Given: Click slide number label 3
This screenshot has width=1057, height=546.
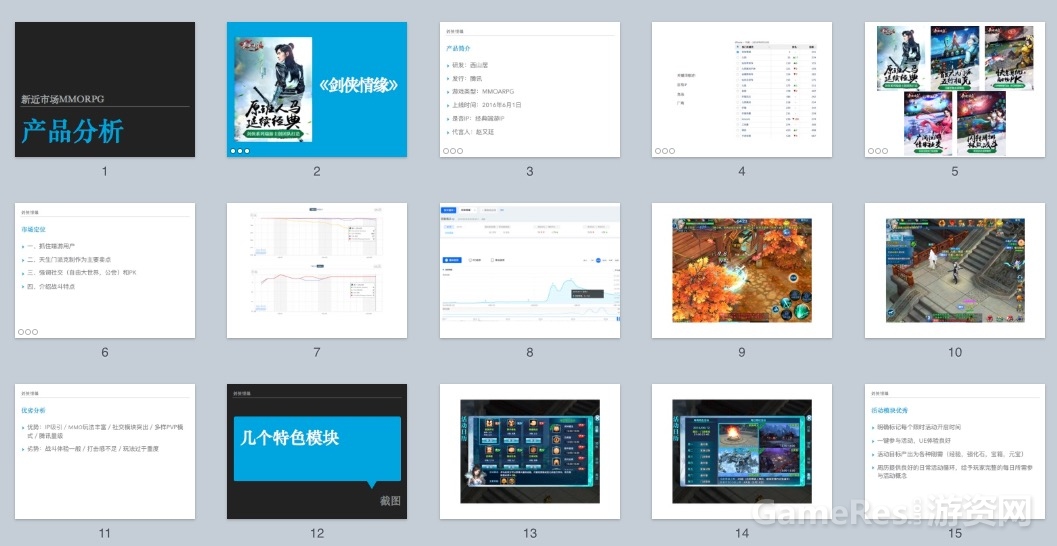Looking at the screenshot, I should click(x=530, y=171).
